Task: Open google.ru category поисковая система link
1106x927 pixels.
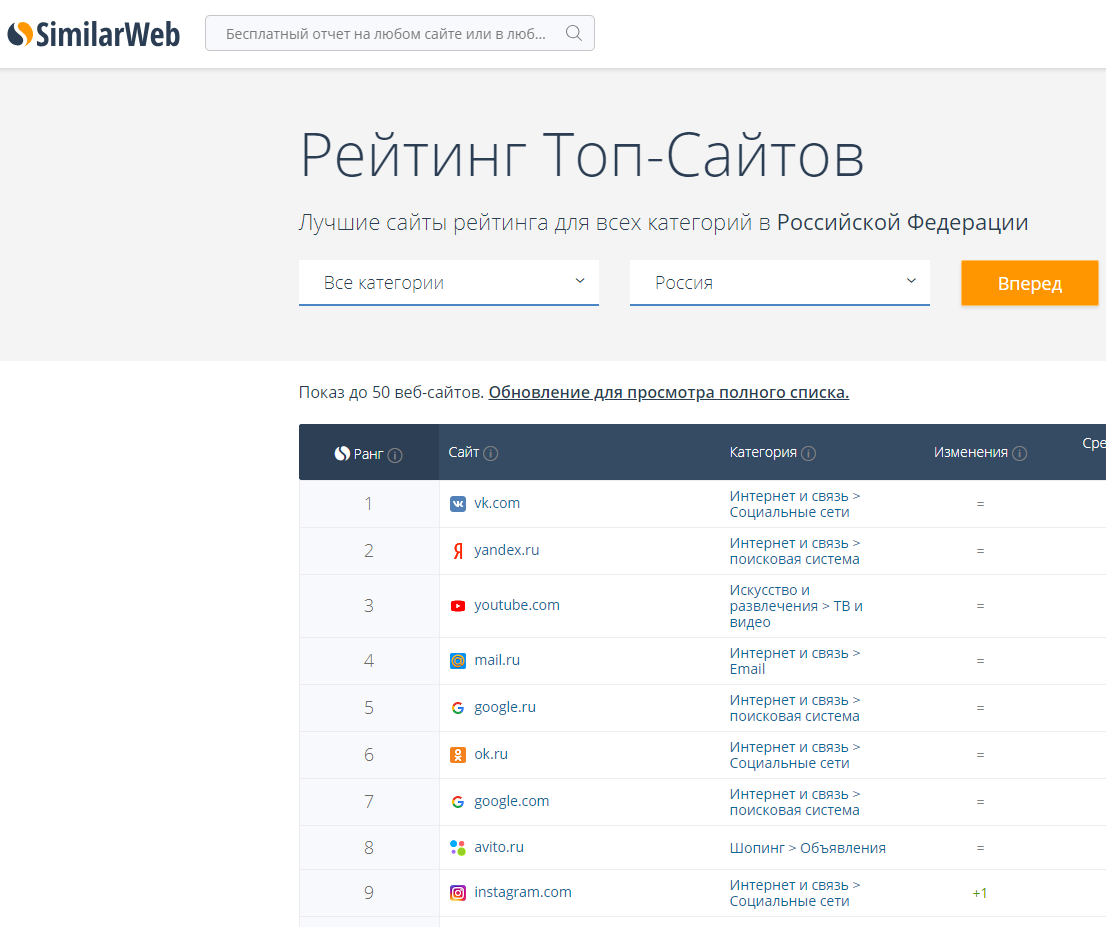Action: [795, 708]
